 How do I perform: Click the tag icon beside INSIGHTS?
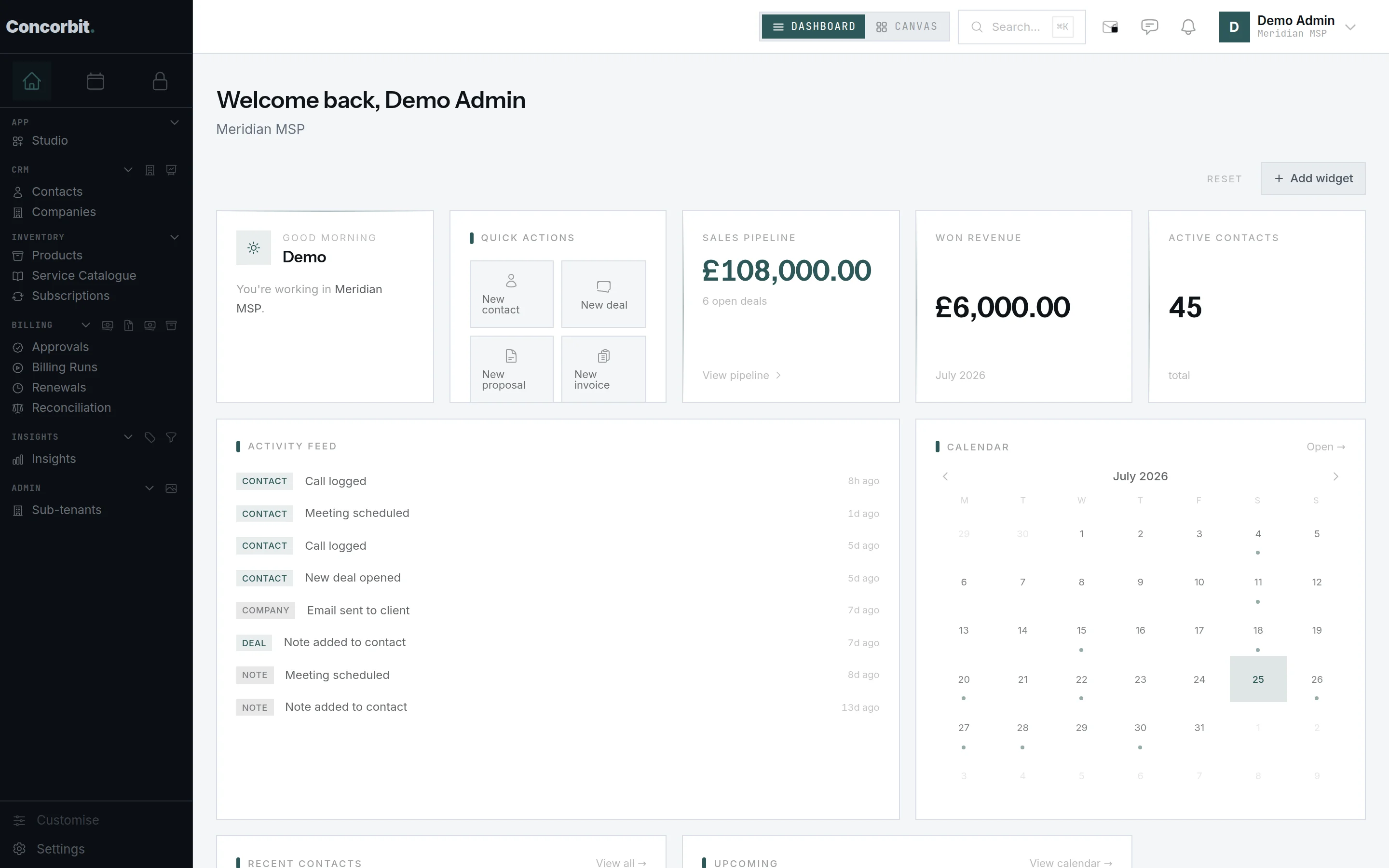pyautogui.click(x=150, y=437)
